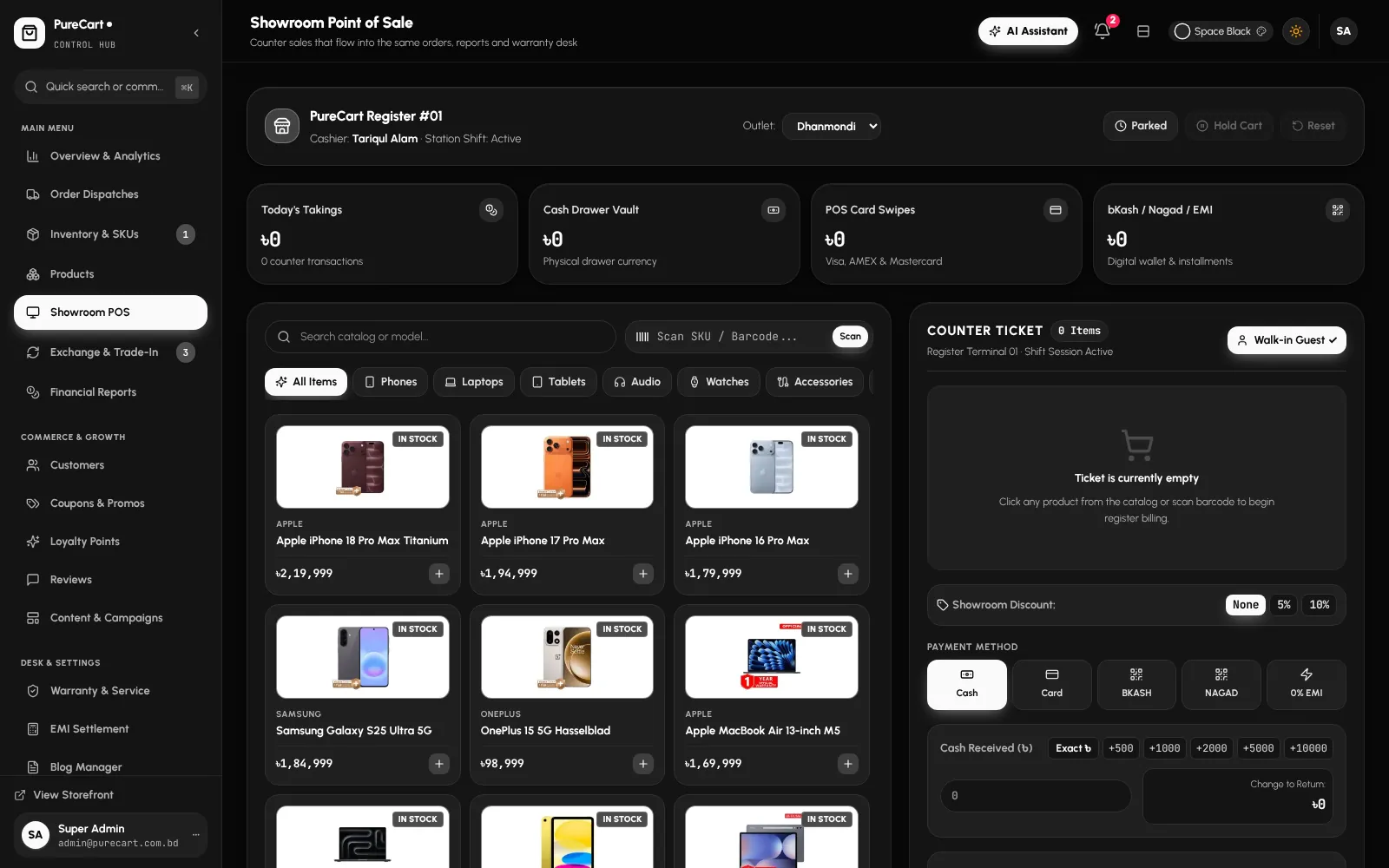This screenshot has width=1389, height=868.
Task: Click the bKash / Nagad / EMI QR icon
Action: tap(1338, 210)
